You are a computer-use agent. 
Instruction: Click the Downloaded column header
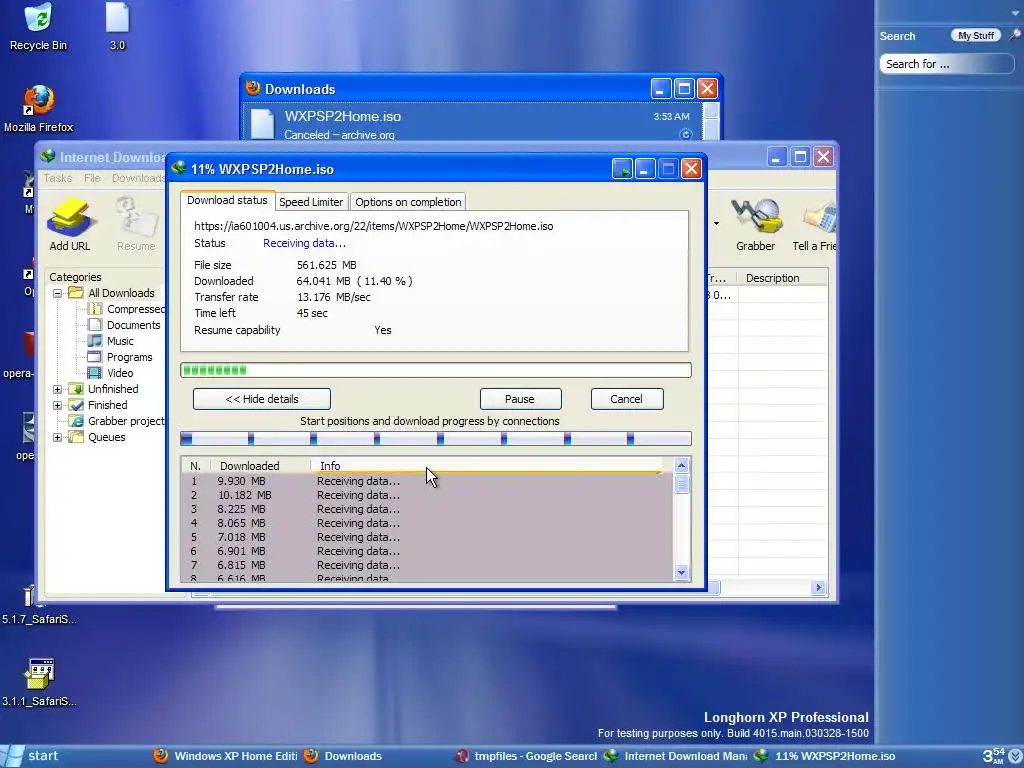click(261, 466)
